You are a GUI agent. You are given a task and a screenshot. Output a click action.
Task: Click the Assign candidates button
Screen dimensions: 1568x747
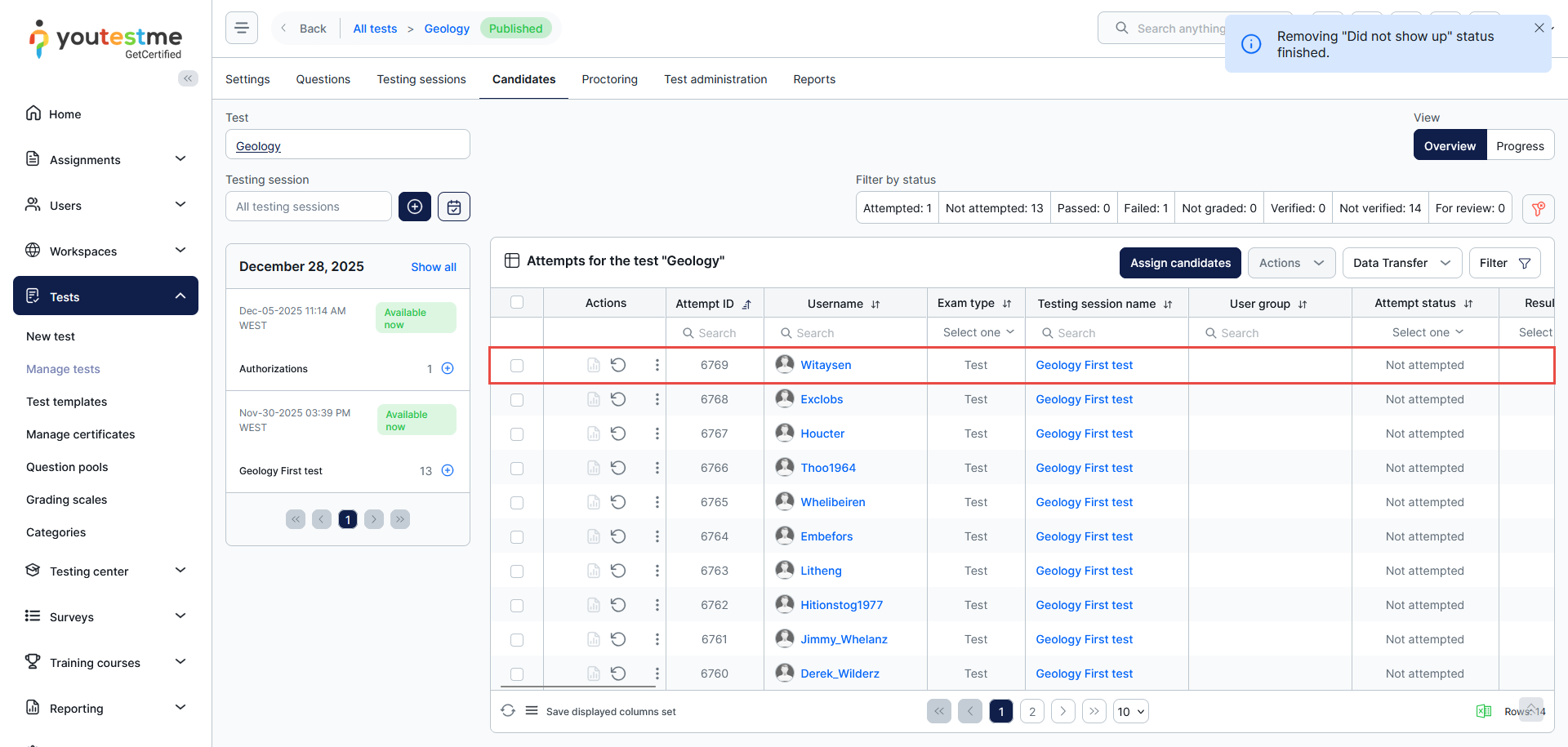pos(1180,263)
